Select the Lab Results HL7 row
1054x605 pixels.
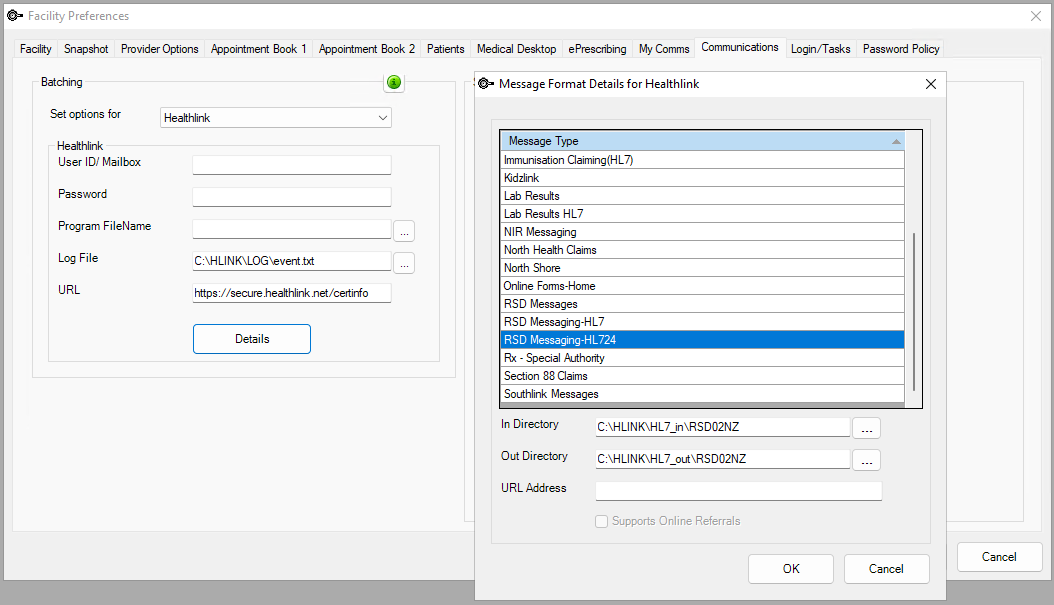702,214
